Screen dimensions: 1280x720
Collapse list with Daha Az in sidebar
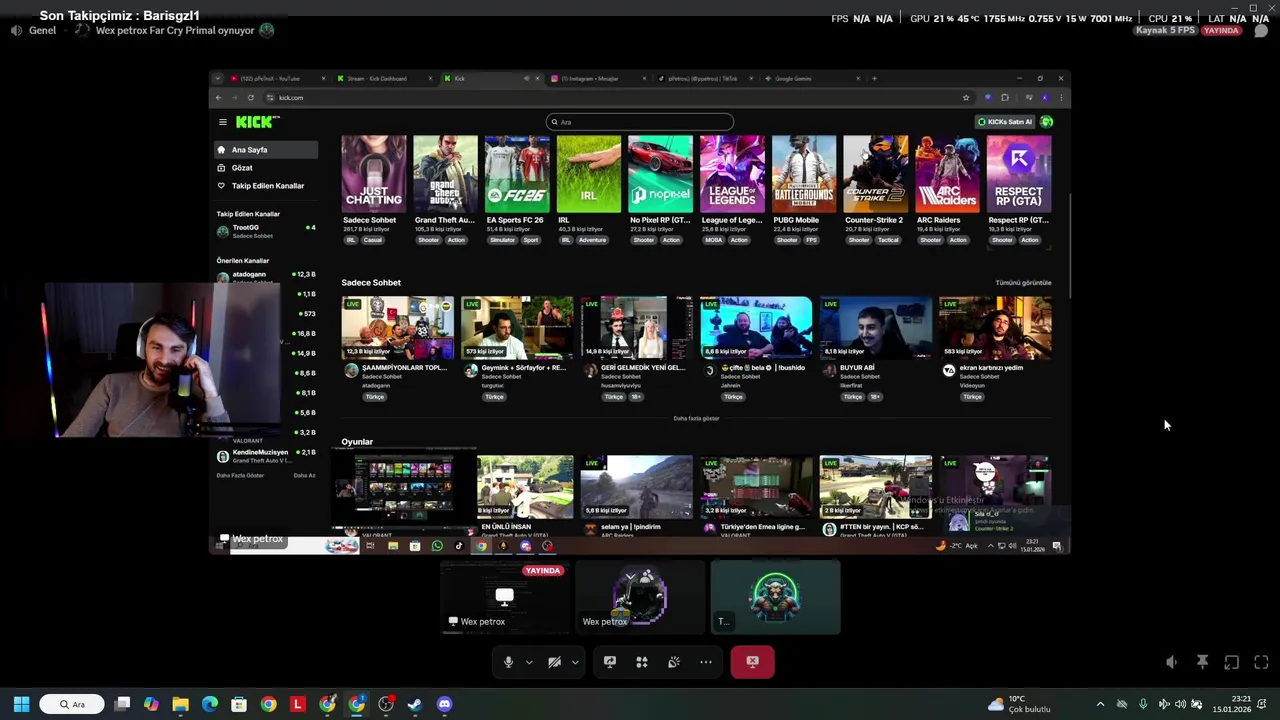coord(304,475)
